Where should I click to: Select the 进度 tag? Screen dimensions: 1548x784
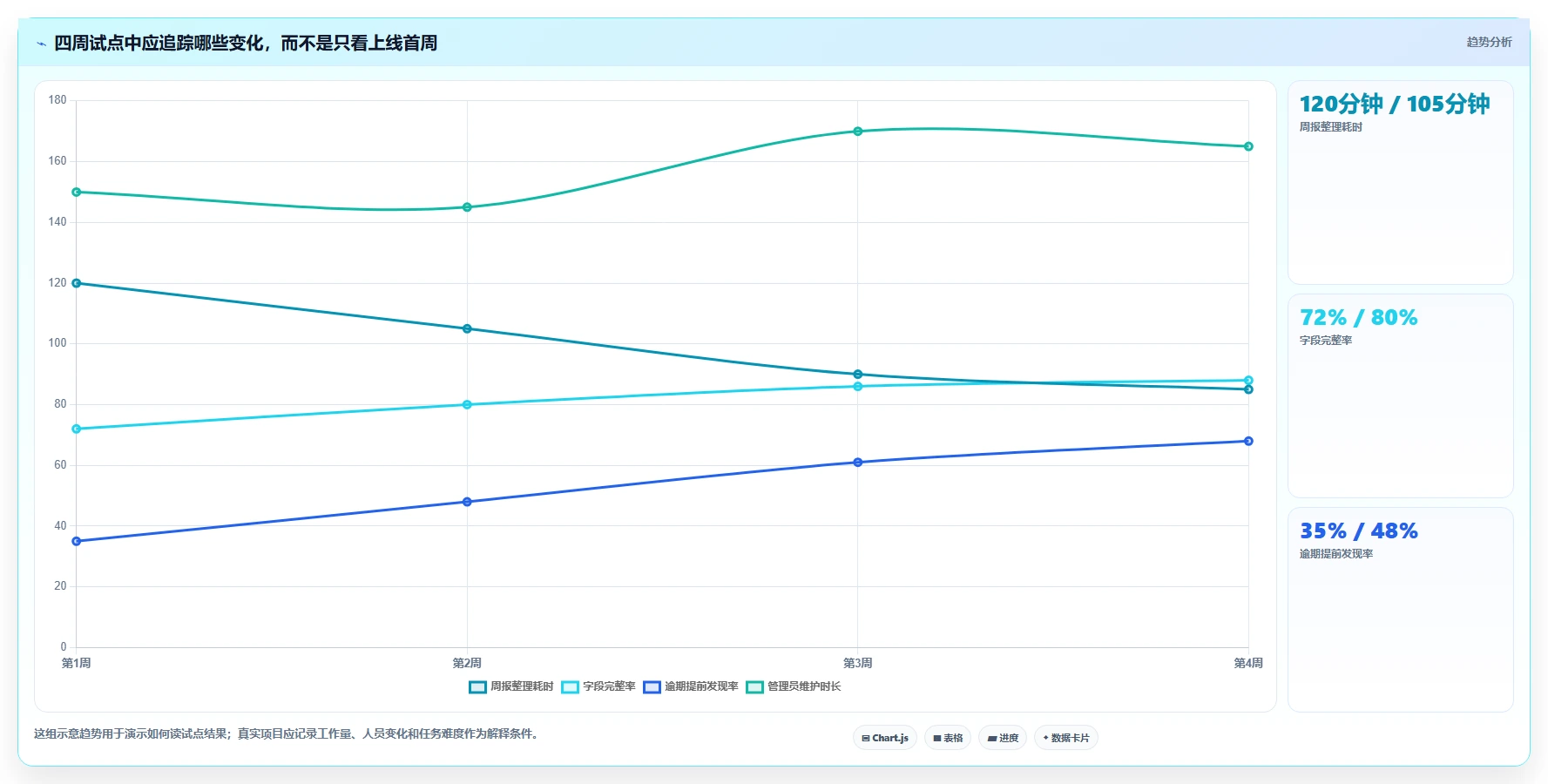[1003, 738]
